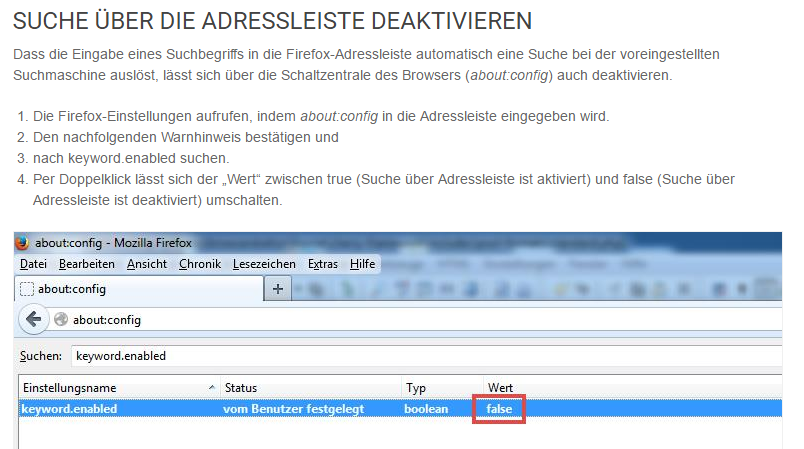Click the Suchen label

(x=41, y=356)
